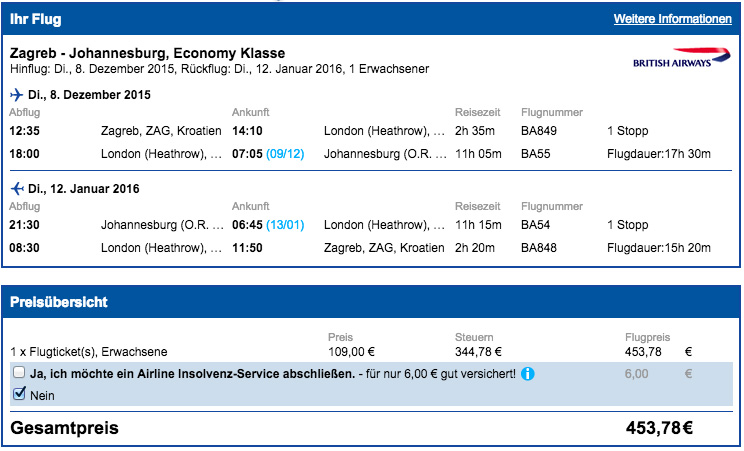
Task: Open the Weitere Informationen link
Action: click(672, 19)
